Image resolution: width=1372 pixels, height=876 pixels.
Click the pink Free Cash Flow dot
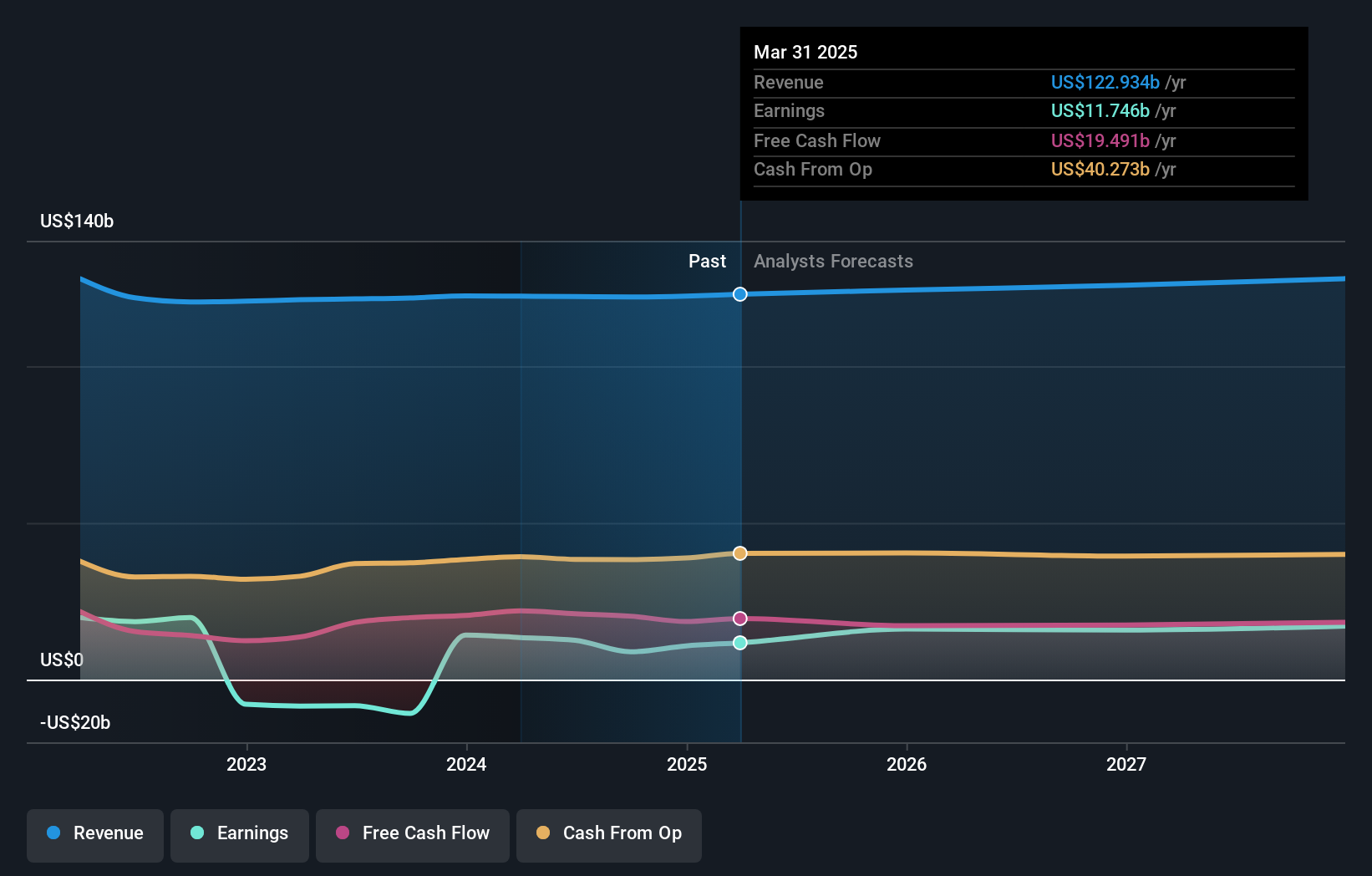pyautogui.click(x=343, y=833)
